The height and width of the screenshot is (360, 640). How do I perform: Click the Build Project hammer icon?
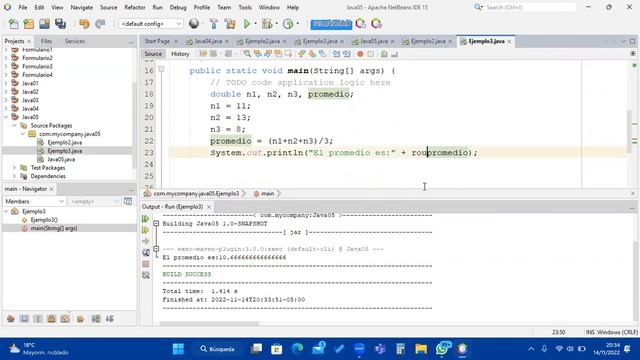tap(213, 24)
